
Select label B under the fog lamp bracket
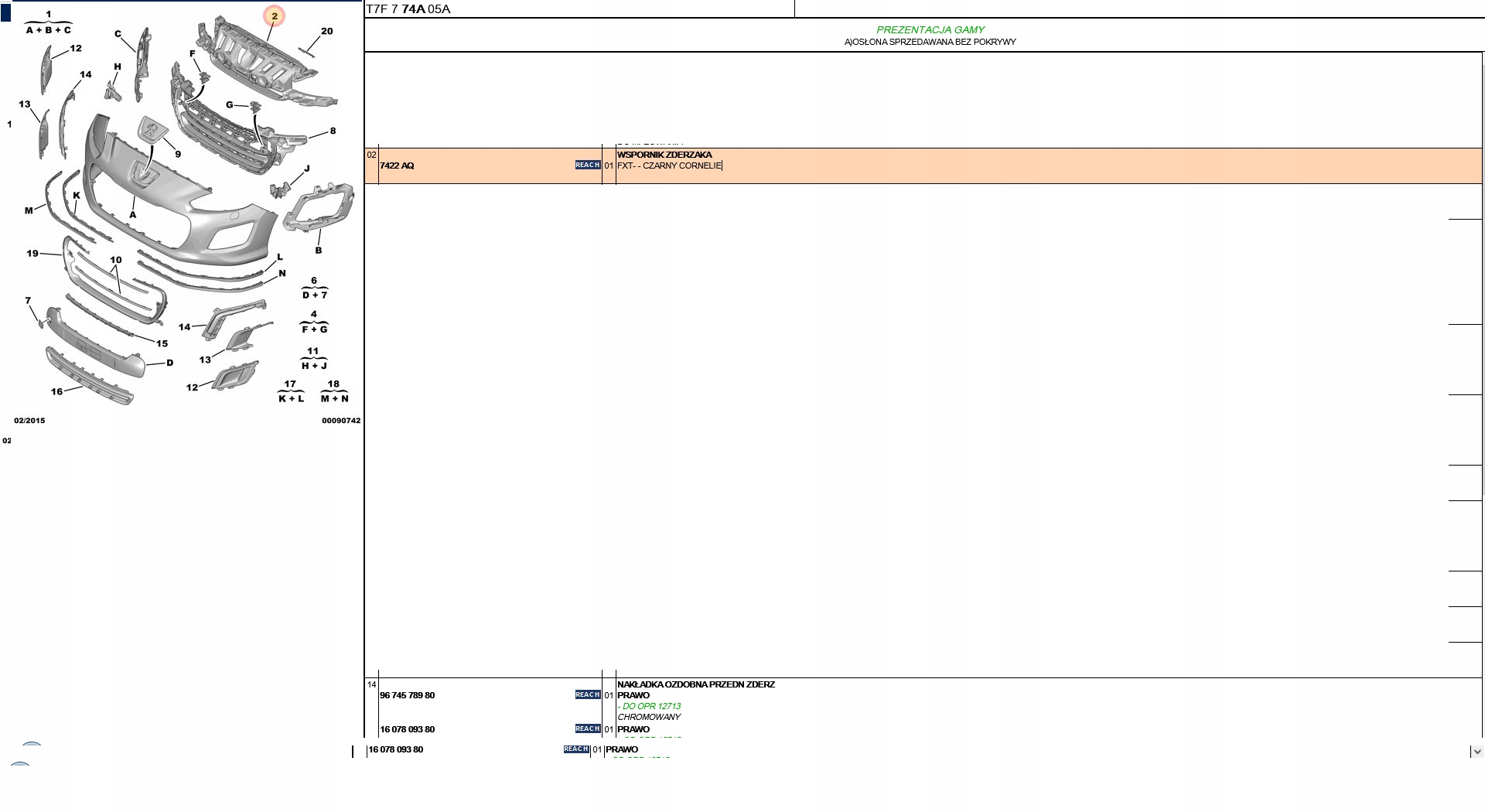(x=319, y=250)
